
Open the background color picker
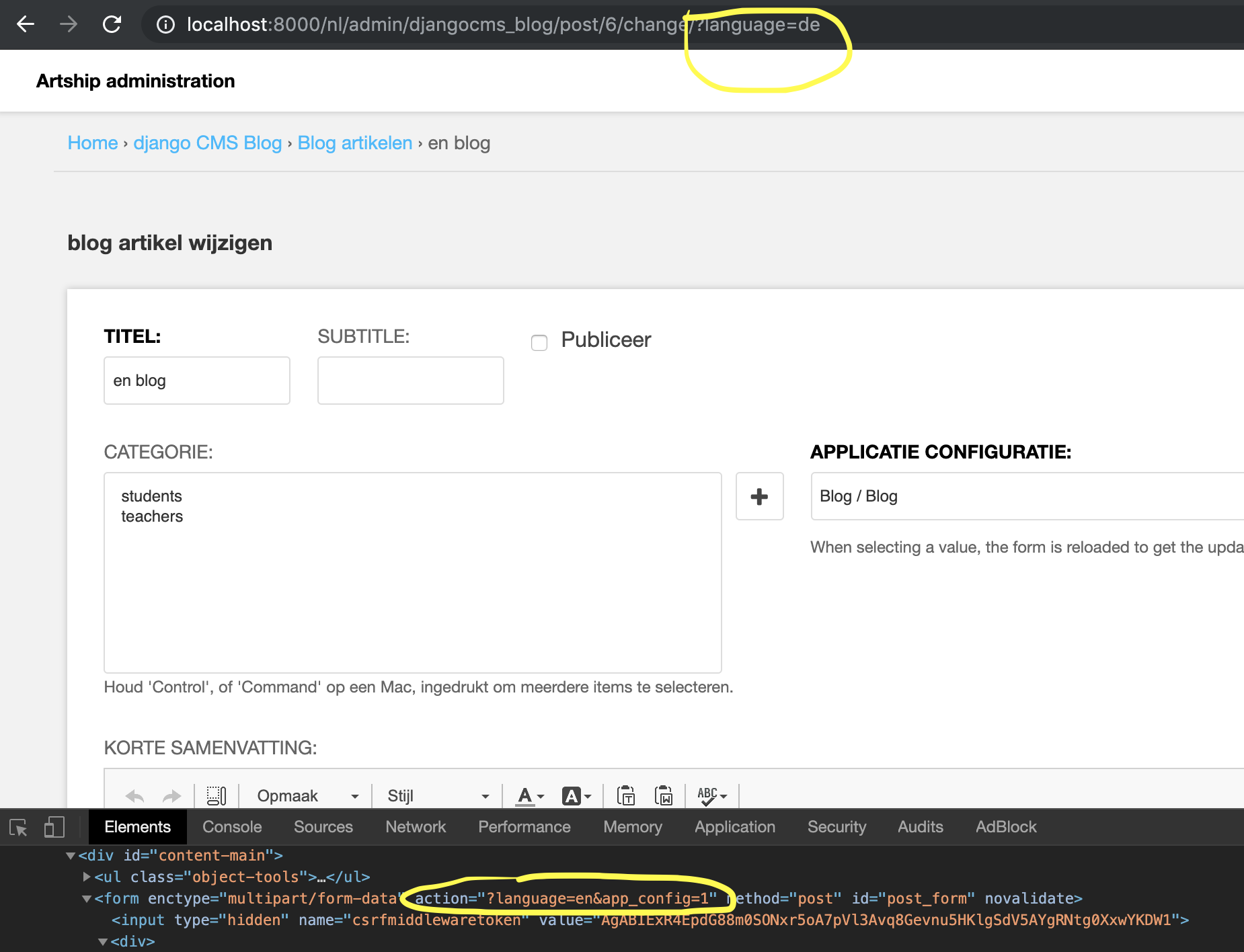[x=576, y=796]
